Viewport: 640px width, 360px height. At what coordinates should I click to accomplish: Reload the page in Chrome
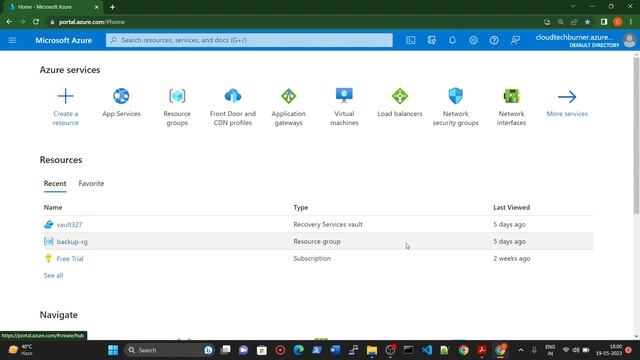tap(36, 22)
